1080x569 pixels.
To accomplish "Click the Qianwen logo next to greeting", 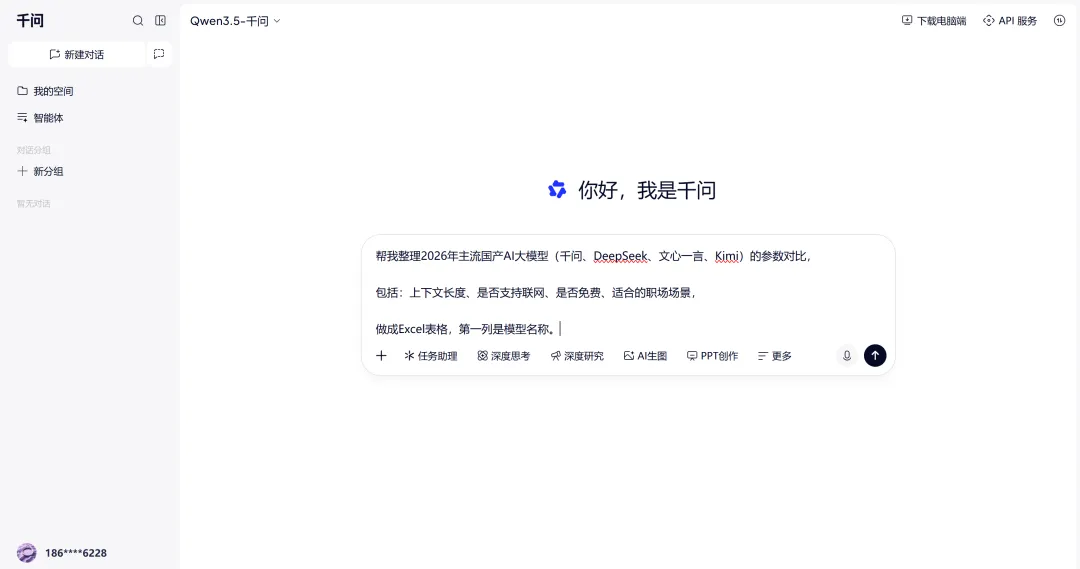I will [557, 189].
